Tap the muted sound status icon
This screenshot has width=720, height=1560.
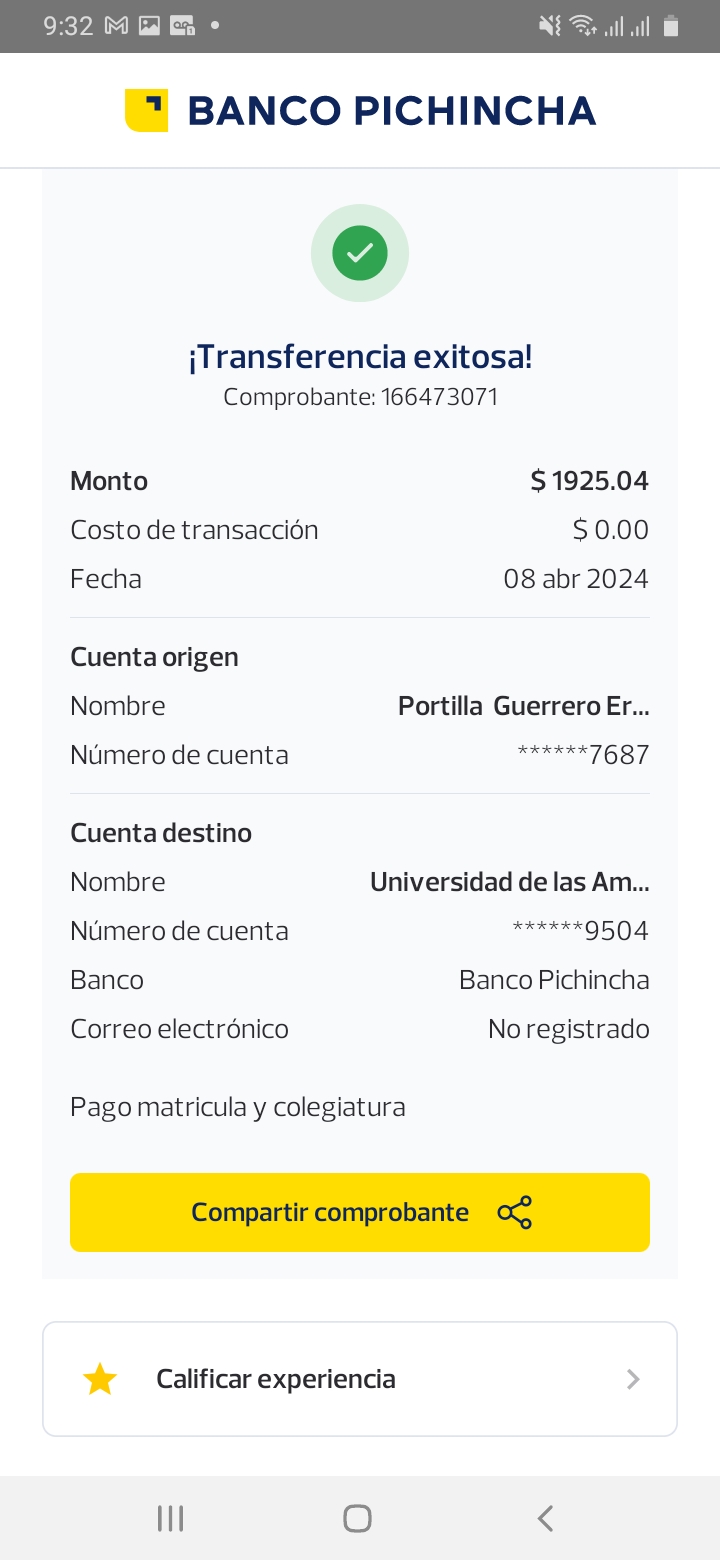coord(549,26)
